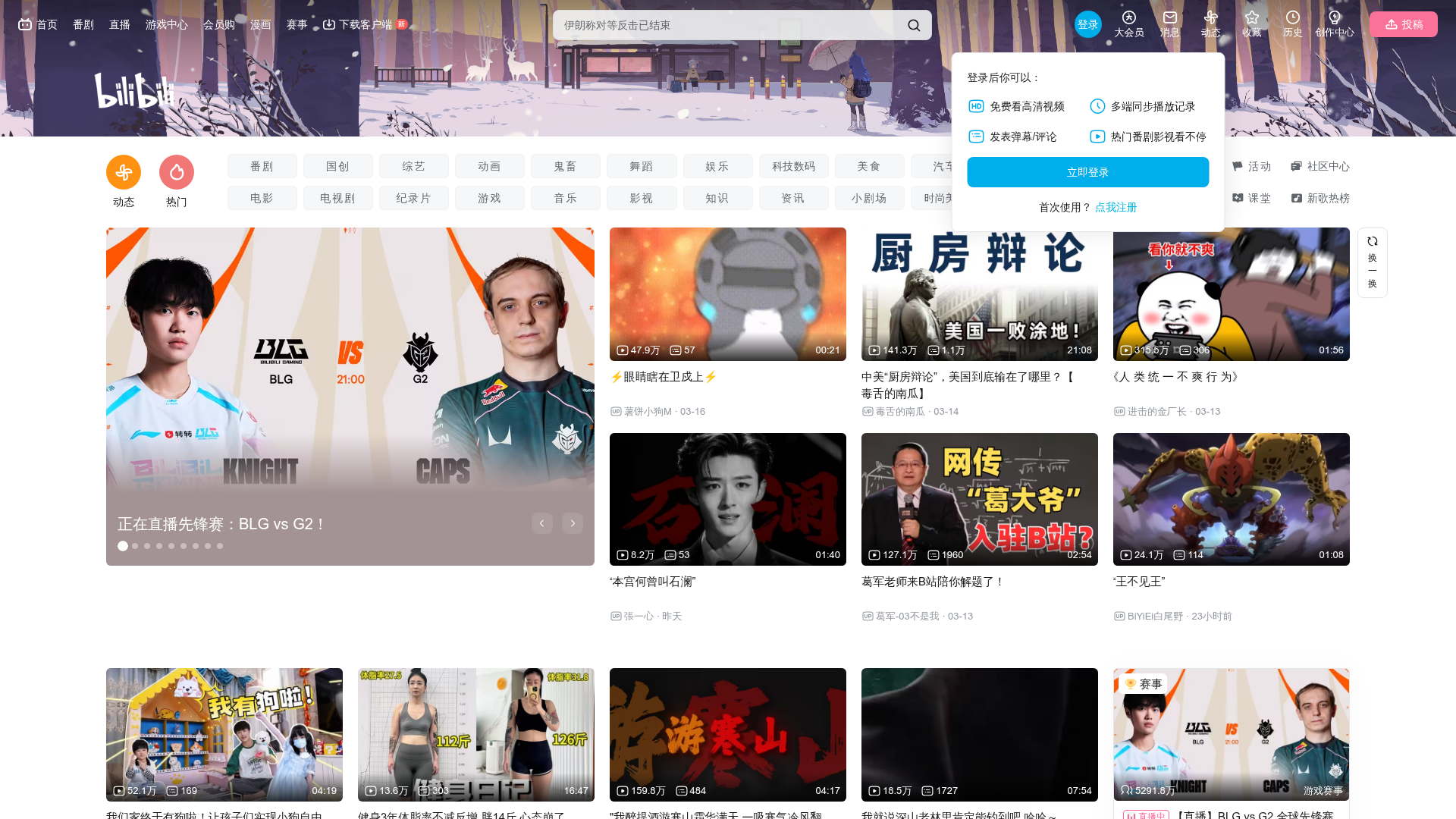Click the 免费看高清视频 HD icon

click(976, 106)
